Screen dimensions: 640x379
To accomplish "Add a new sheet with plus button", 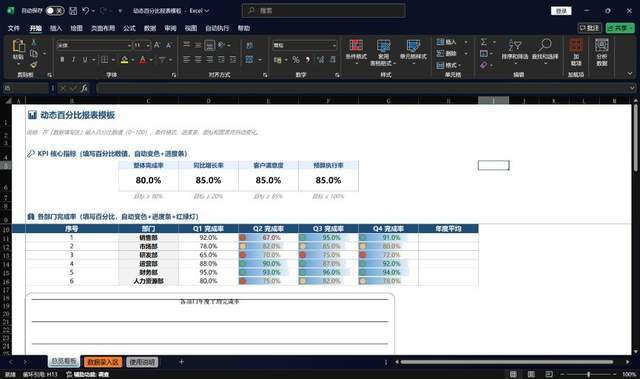I will [x=181, y=362].
